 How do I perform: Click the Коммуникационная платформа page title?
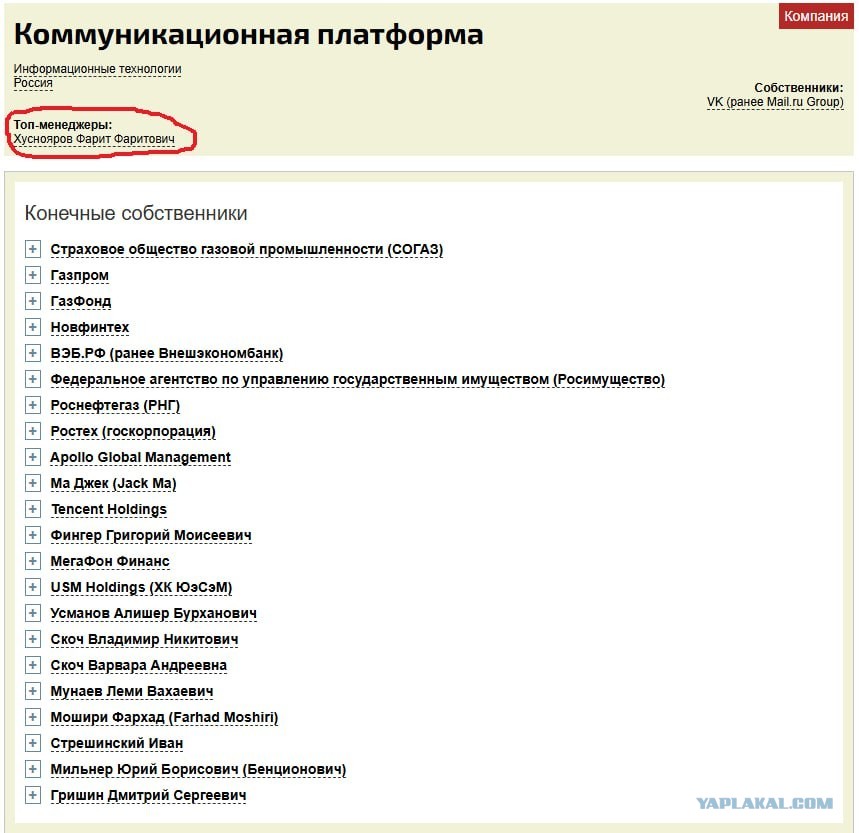(249, 35)
